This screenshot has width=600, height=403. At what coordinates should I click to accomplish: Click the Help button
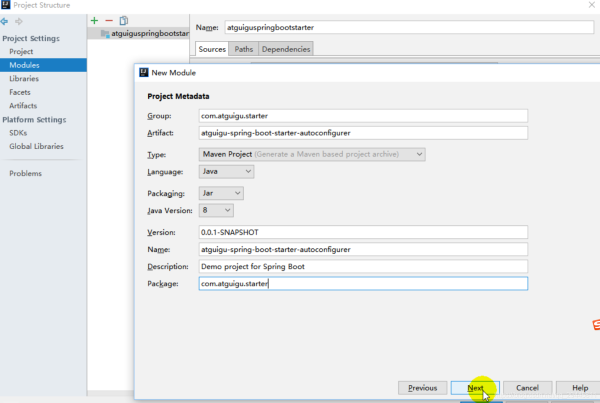coord(580,388)
